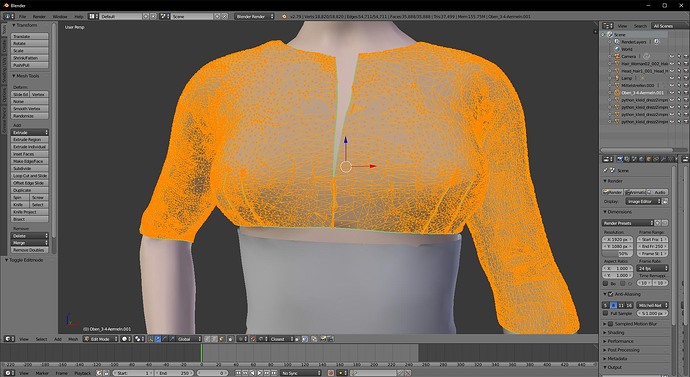Viewport: 690px width, 377px height.
Task: Toggle the Border (Bo) checkbox
Action: tap(606, 284)
